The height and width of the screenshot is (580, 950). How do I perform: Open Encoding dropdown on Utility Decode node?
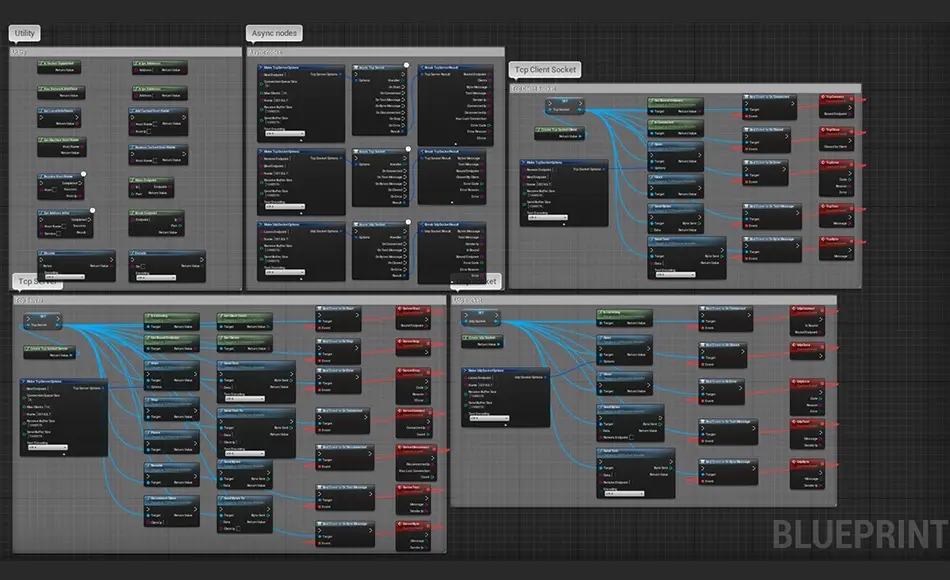(65, 277)
